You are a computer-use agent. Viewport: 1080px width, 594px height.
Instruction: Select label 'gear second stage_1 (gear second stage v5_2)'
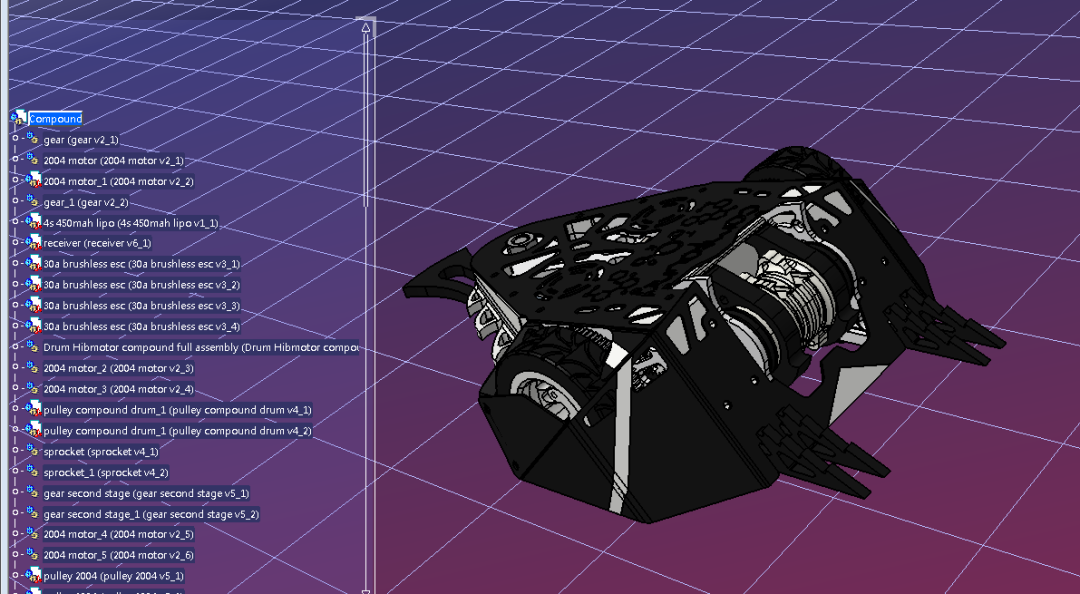coord(152,514)
